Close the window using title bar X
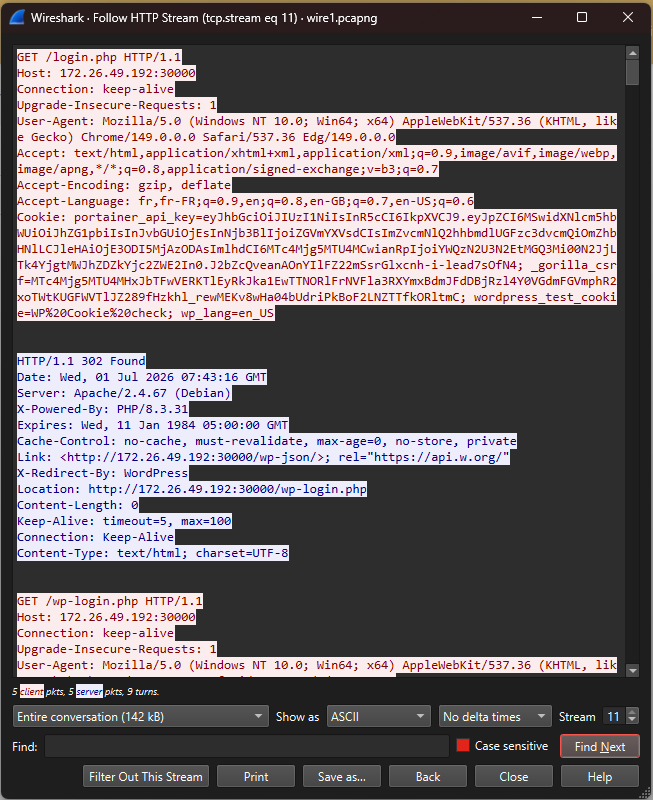Screen dimensions: 653x800 pos(628,17)
